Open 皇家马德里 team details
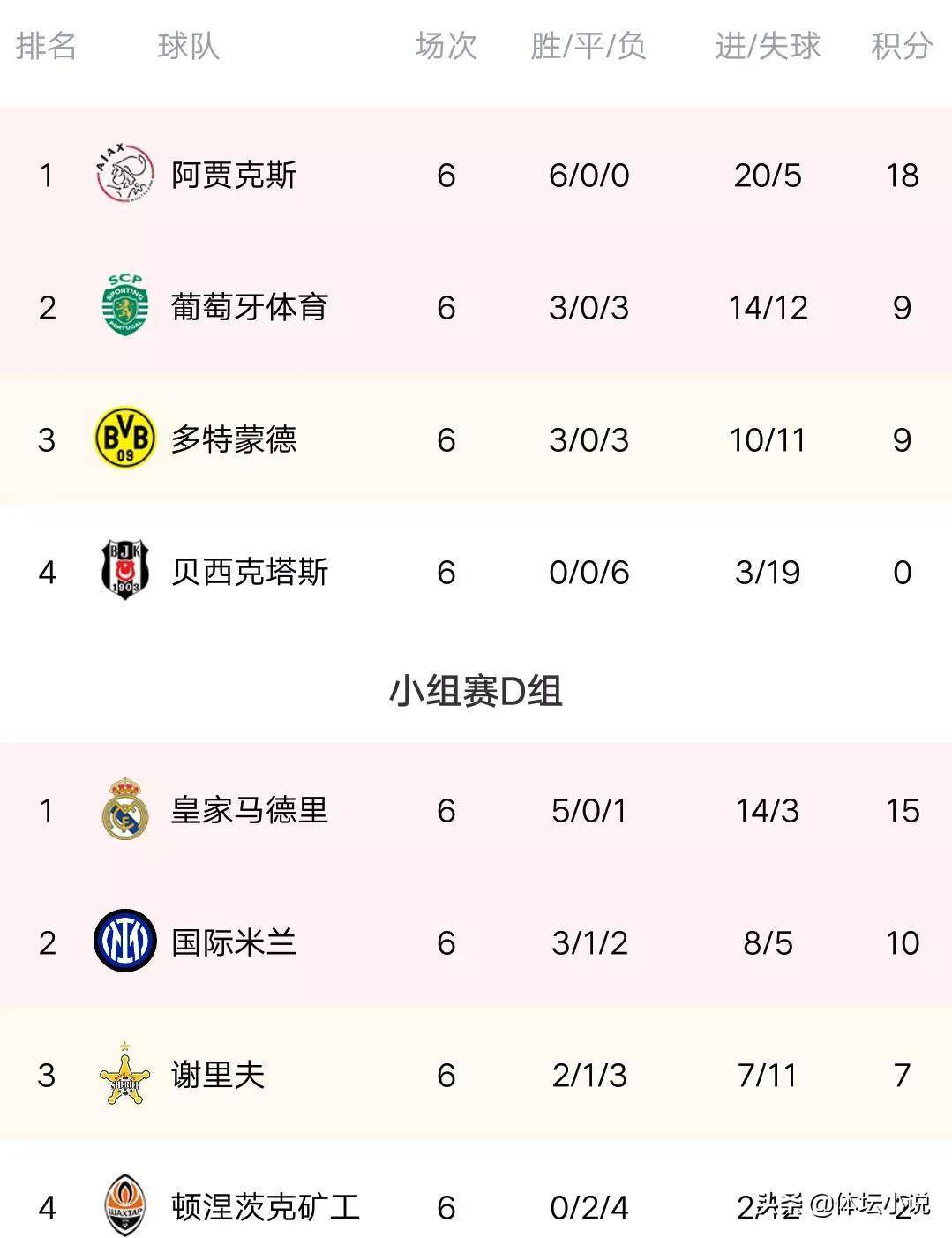Screen dimensions: 952x1238 point(250,810)
